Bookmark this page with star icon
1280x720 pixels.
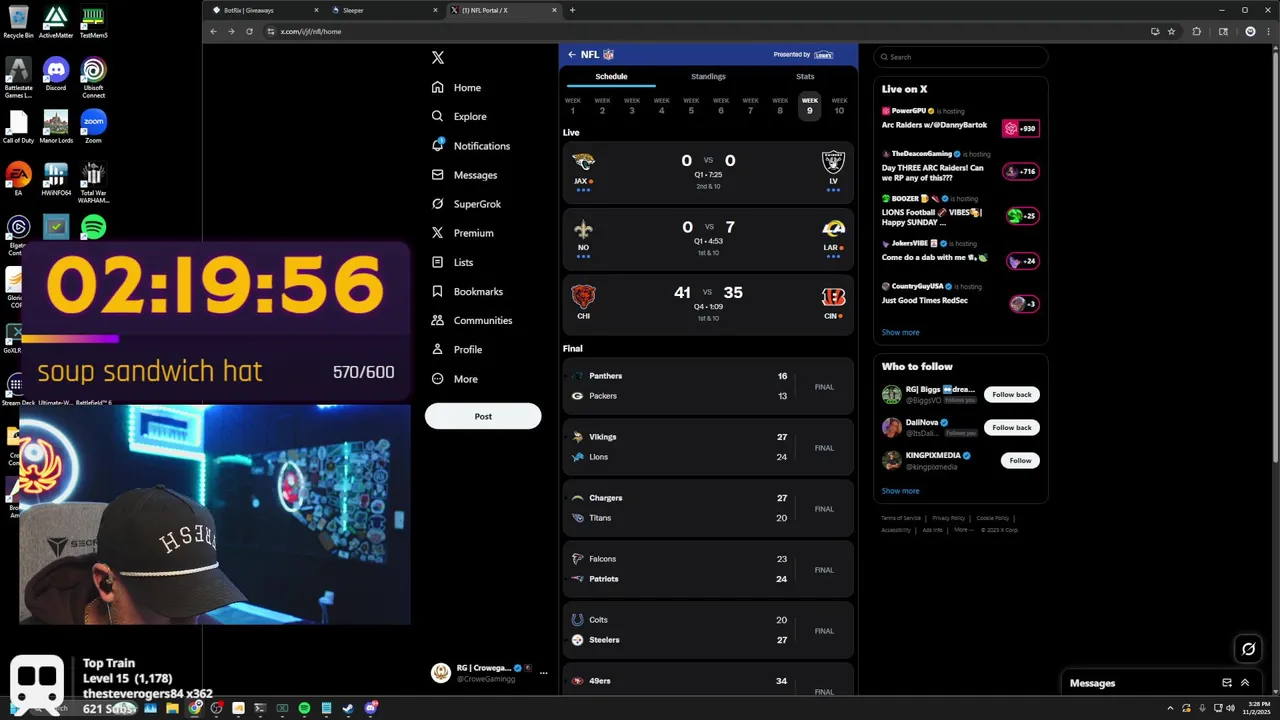1171,31
